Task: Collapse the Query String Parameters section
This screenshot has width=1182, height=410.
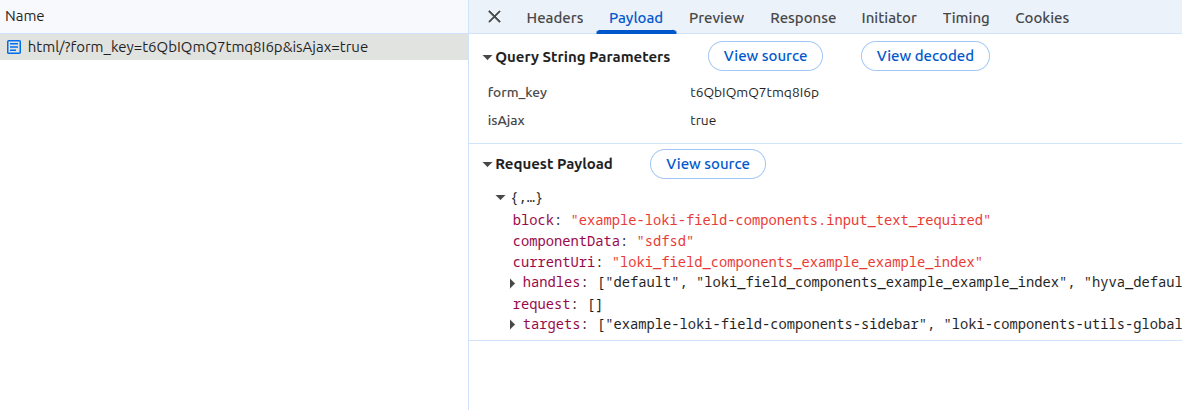Action: click(488, 58)
